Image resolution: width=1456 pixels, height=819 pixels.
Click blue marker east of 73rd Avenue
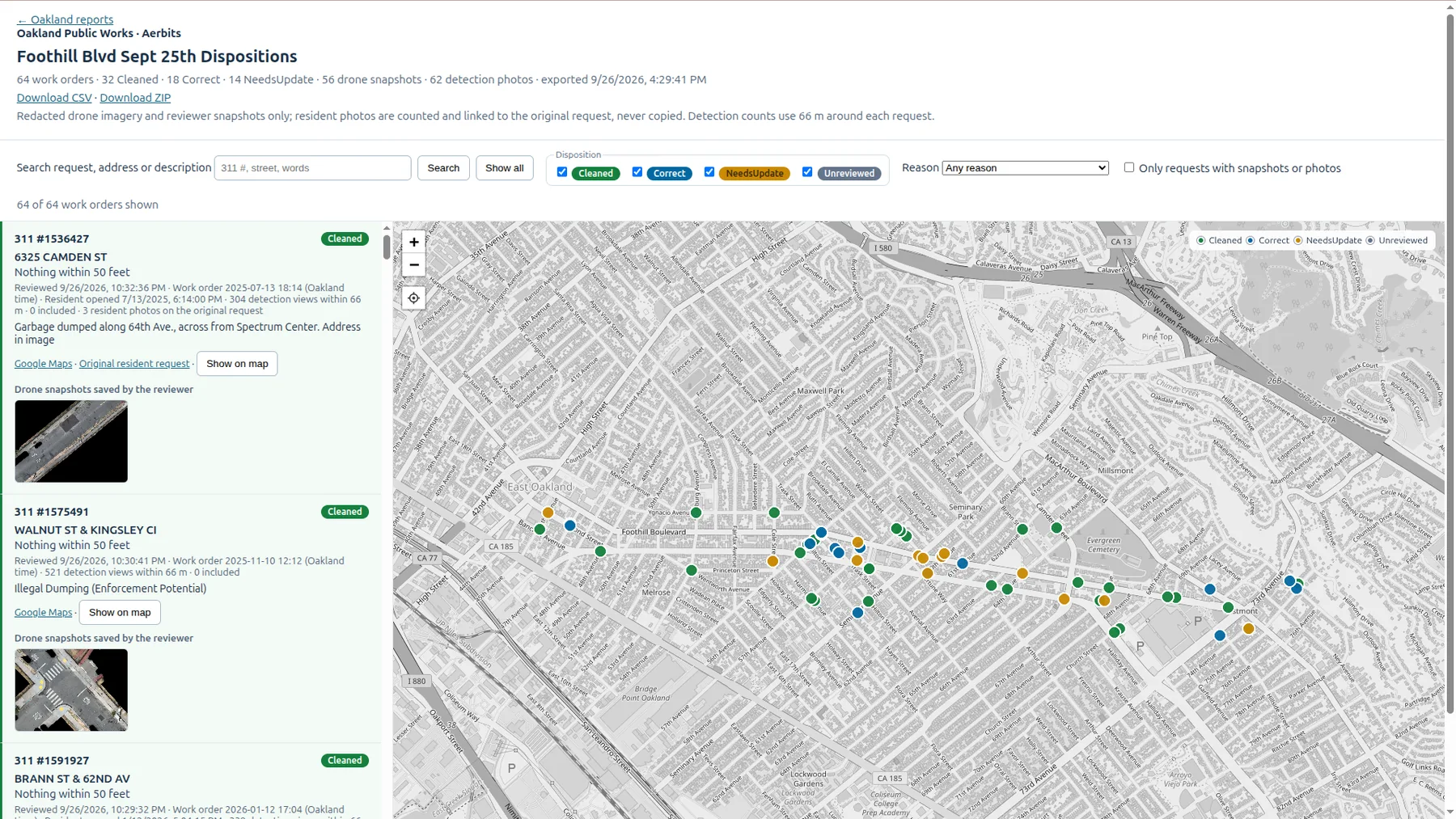tap(1297, 589)
